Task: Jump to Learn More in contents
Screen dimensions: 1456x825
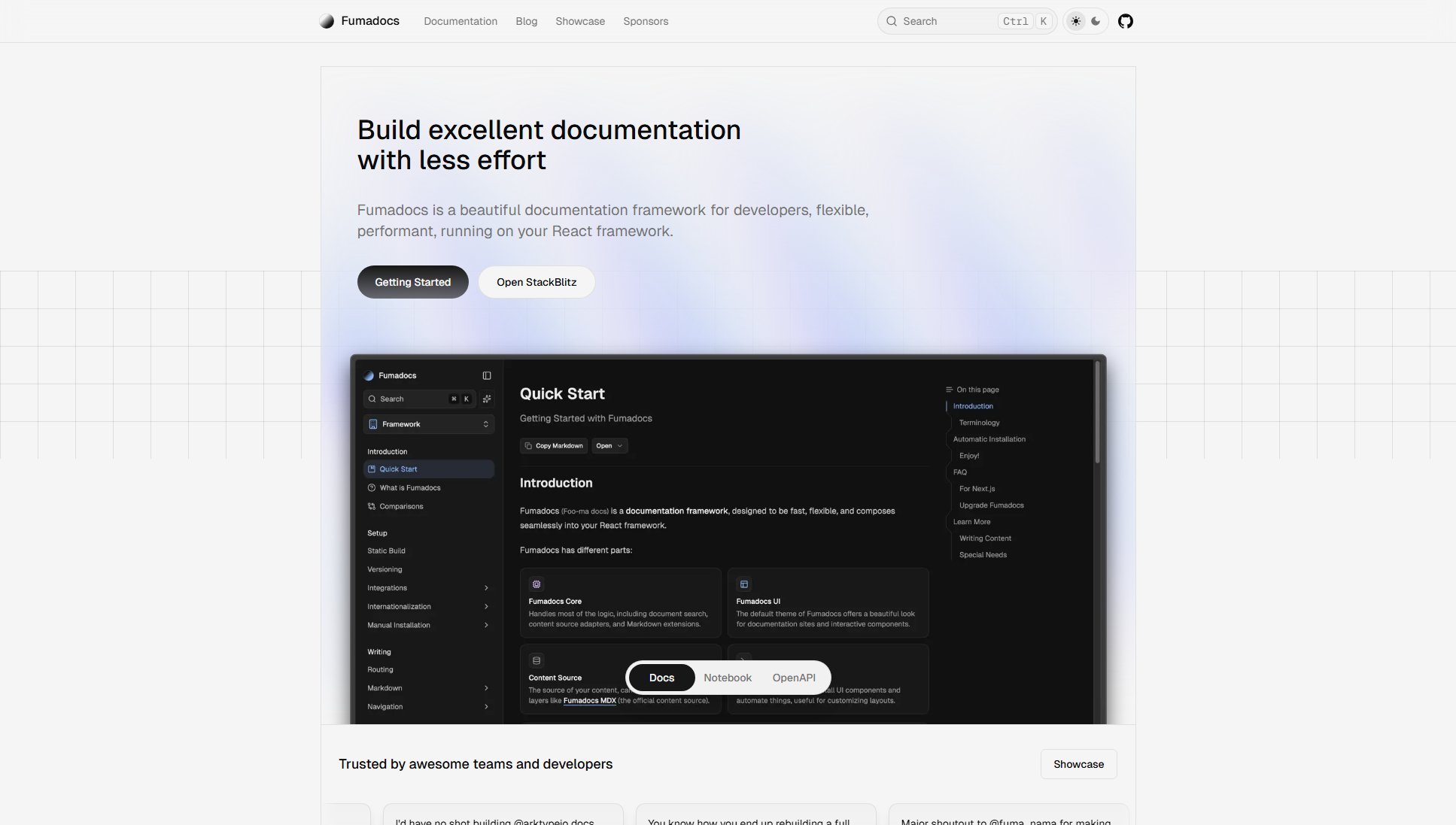Action: tap(972, 522)
